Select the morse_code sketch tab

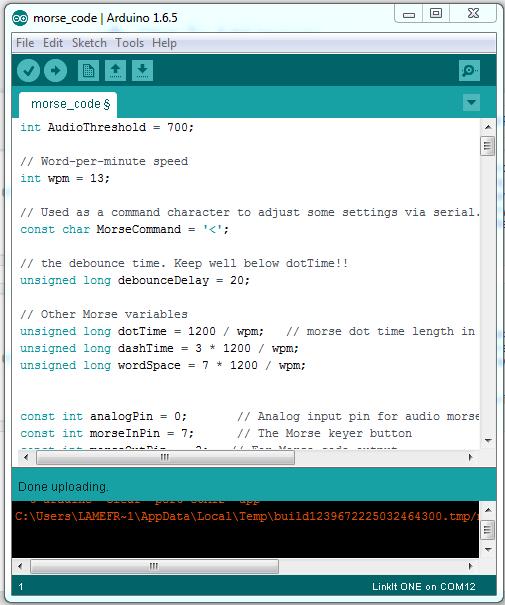[x=68, y=105]
